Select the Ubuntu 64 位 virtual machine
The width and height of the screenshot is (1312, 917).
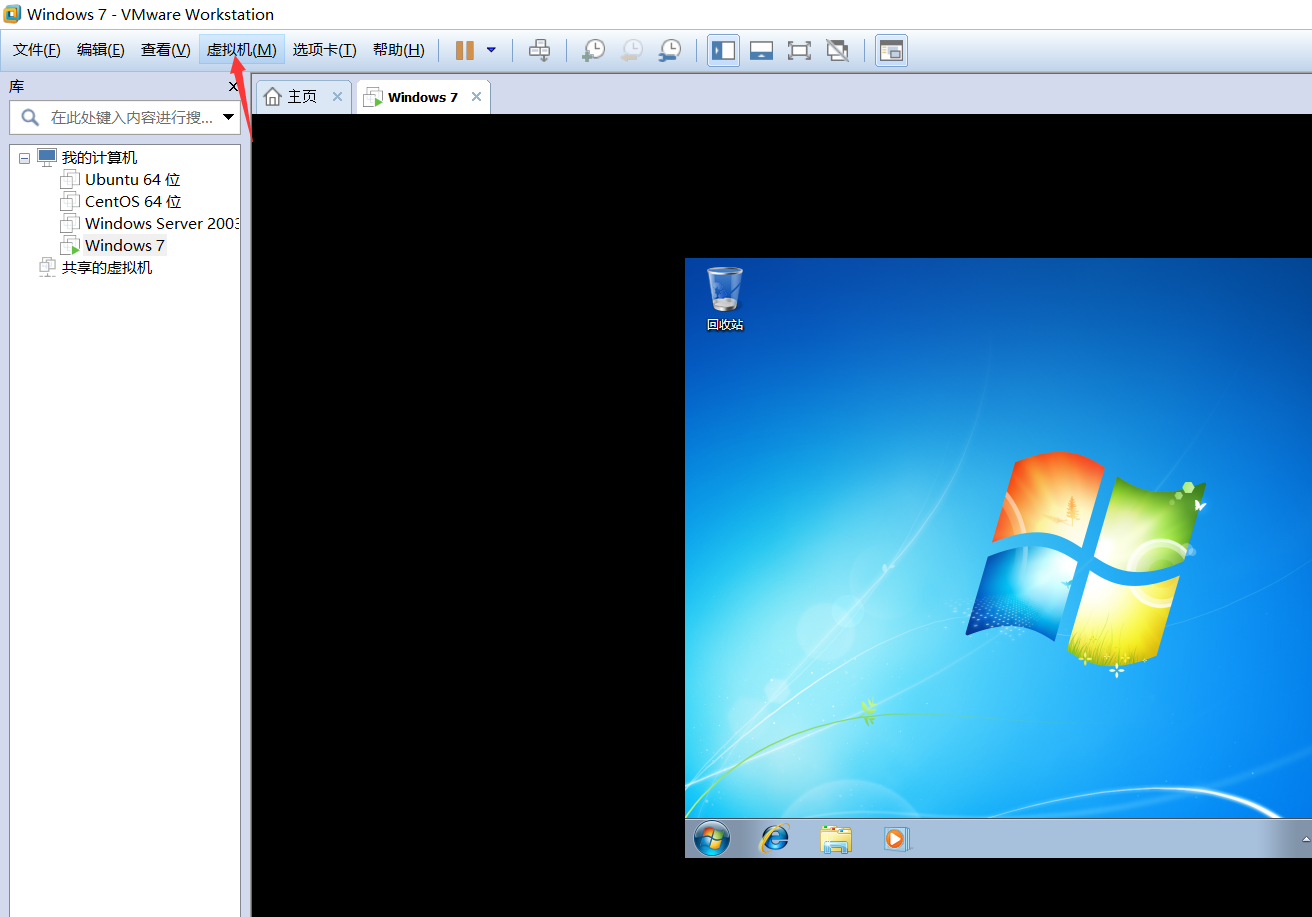point(132,180)
